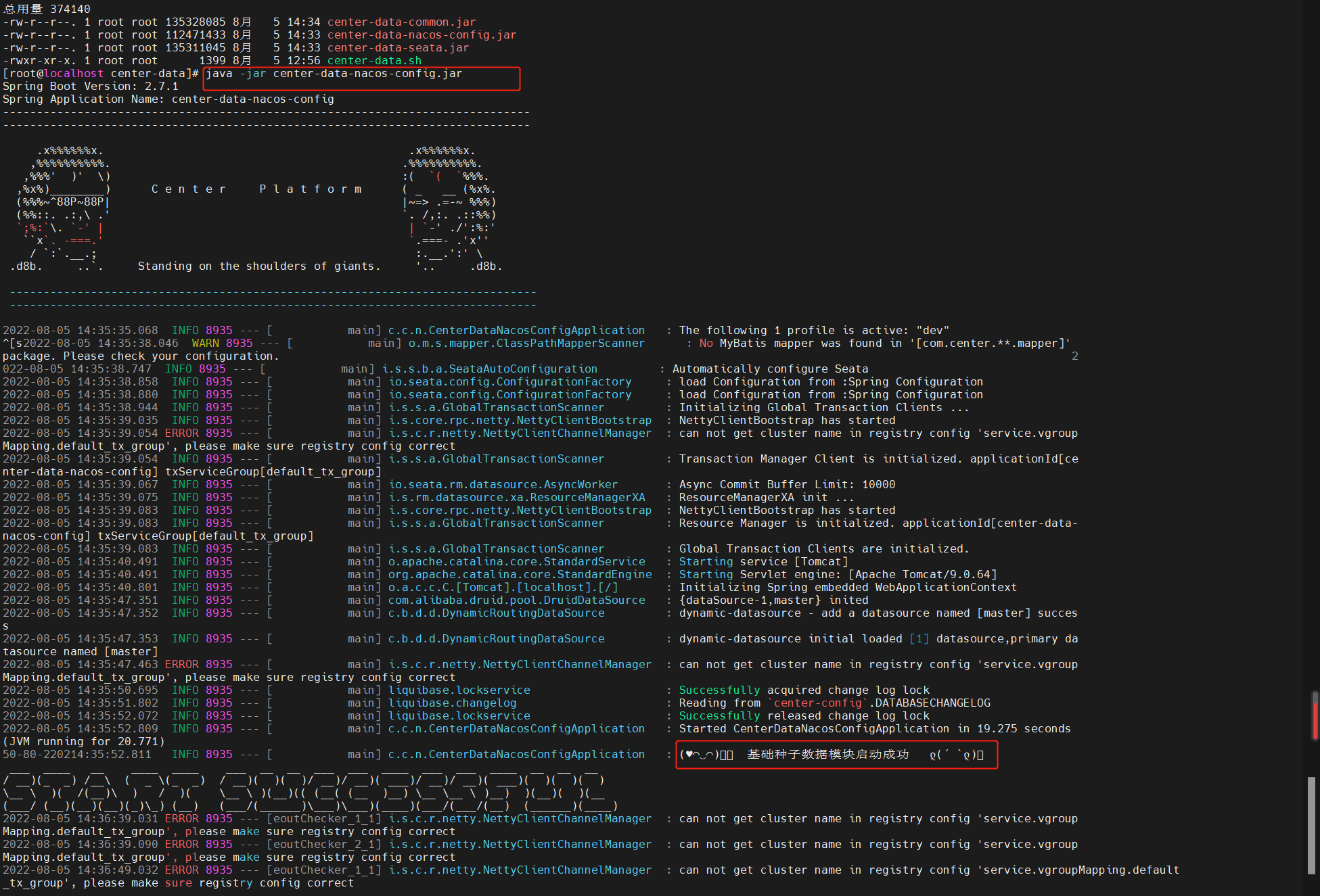Click 'dynamic-datasource - add a datasource named [master]' message
Screen dimensions: 1320x896
pos(855,613)
